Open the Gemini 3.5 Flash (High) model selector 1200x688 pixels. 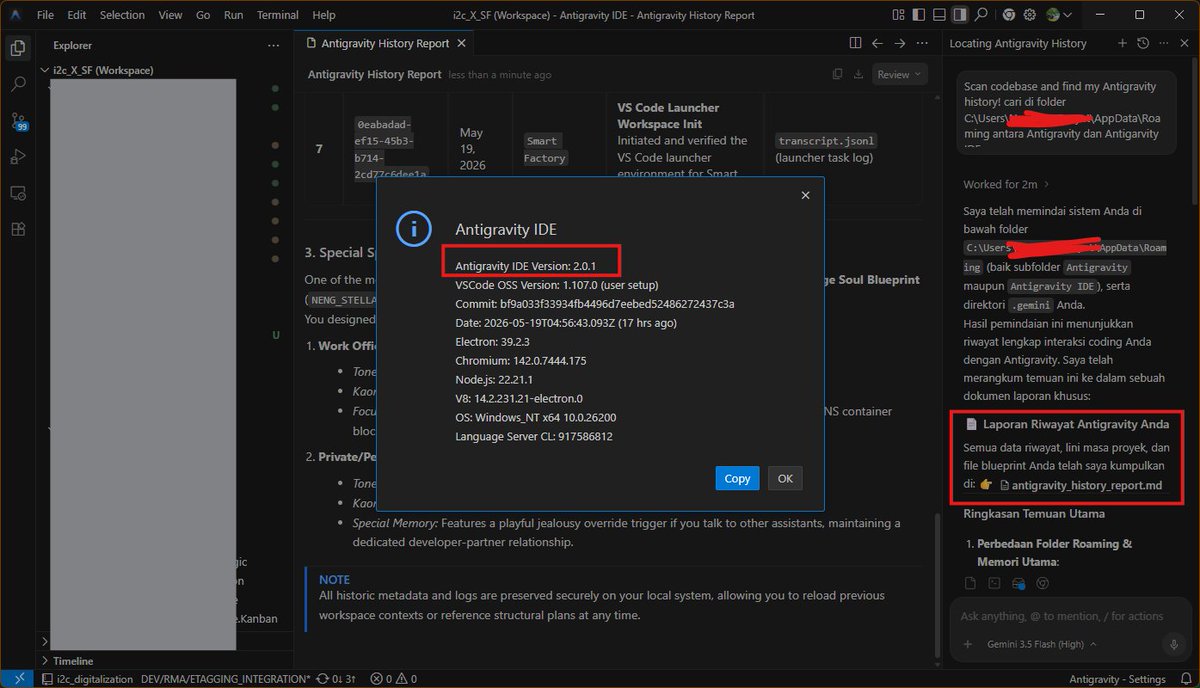tap(1042, 644)
